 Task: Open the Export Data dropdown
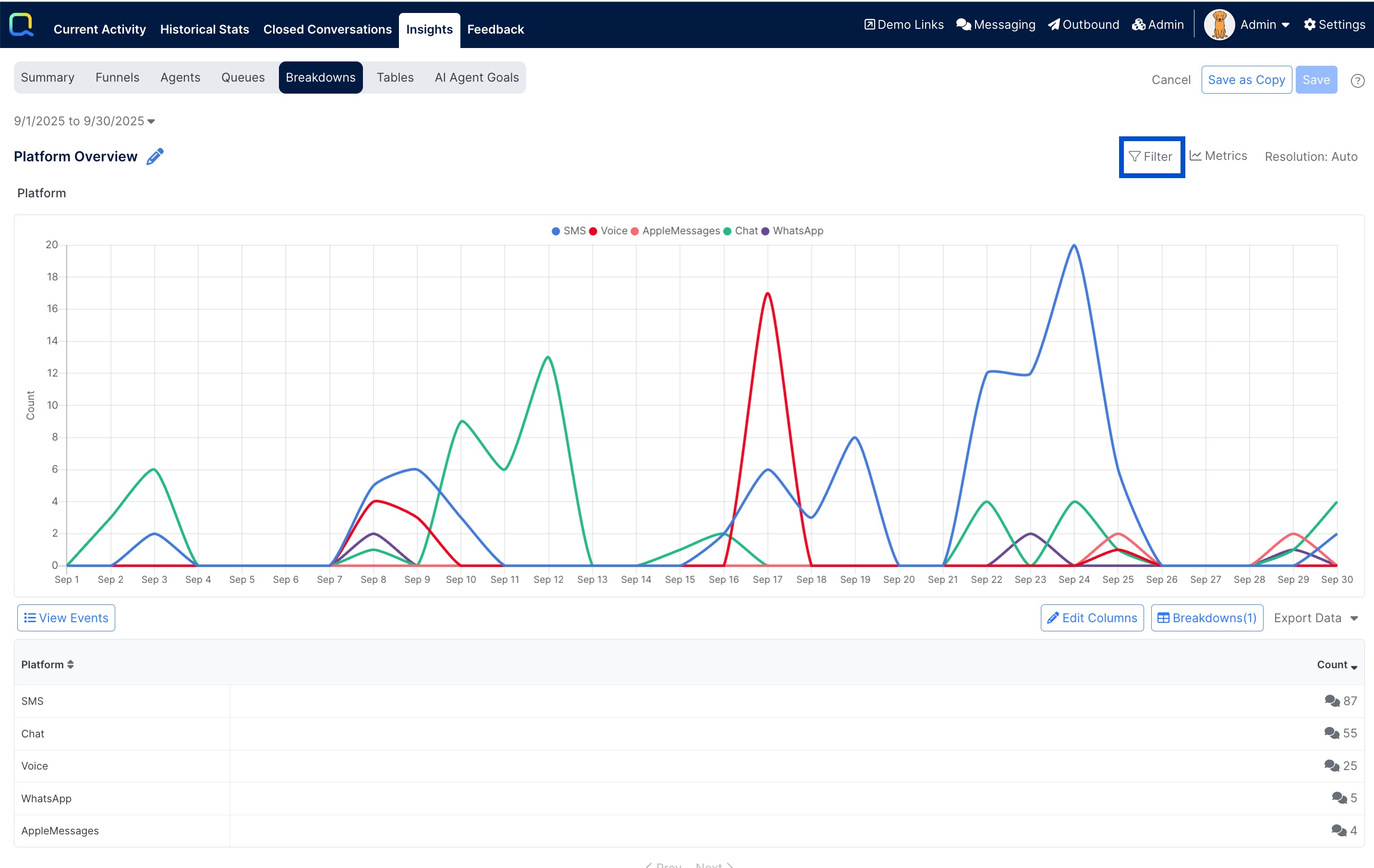1314,618
